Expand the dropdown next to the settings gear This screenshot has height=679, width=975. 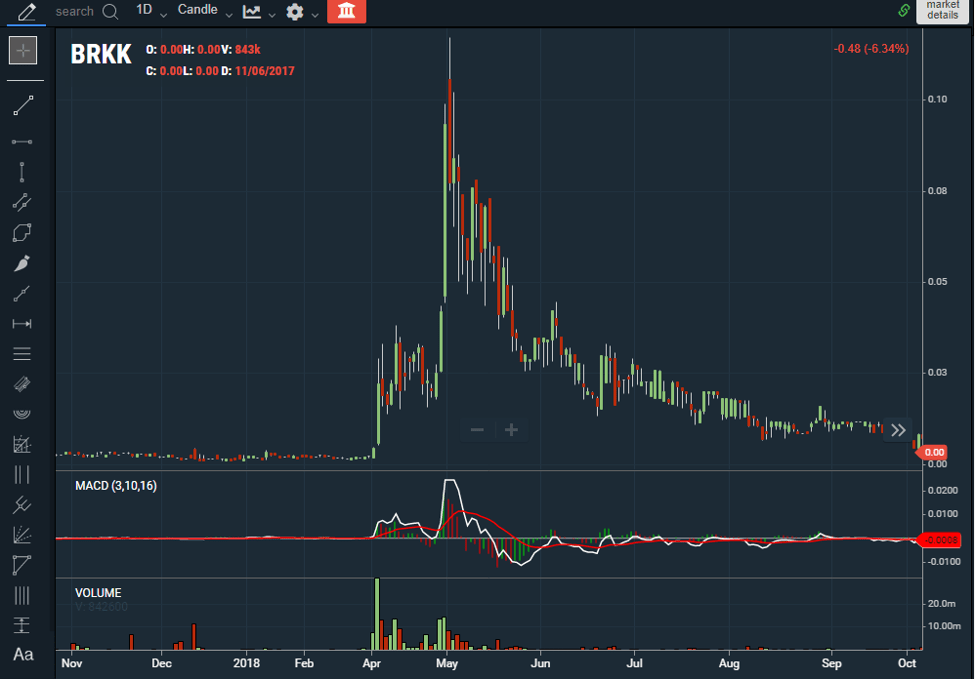point(317,16)
